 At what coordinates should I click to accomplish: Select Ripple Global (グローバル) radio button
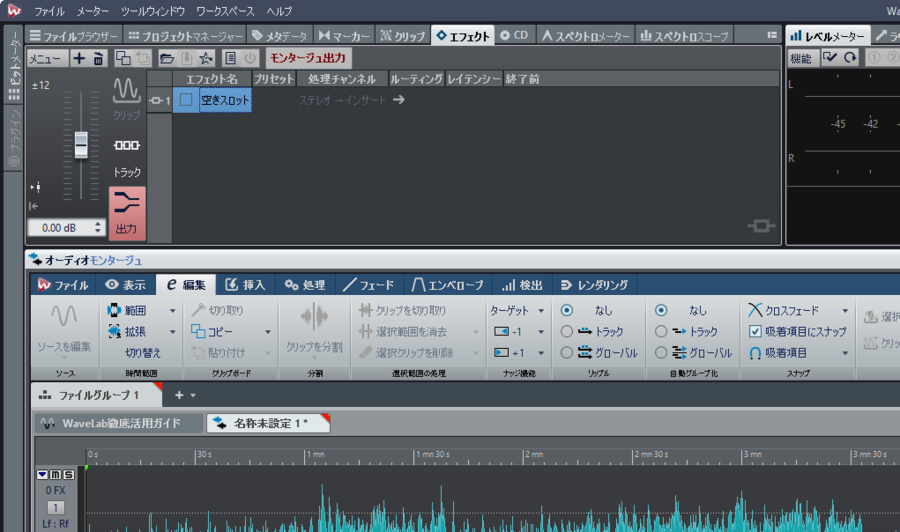(x=567, y=352)
